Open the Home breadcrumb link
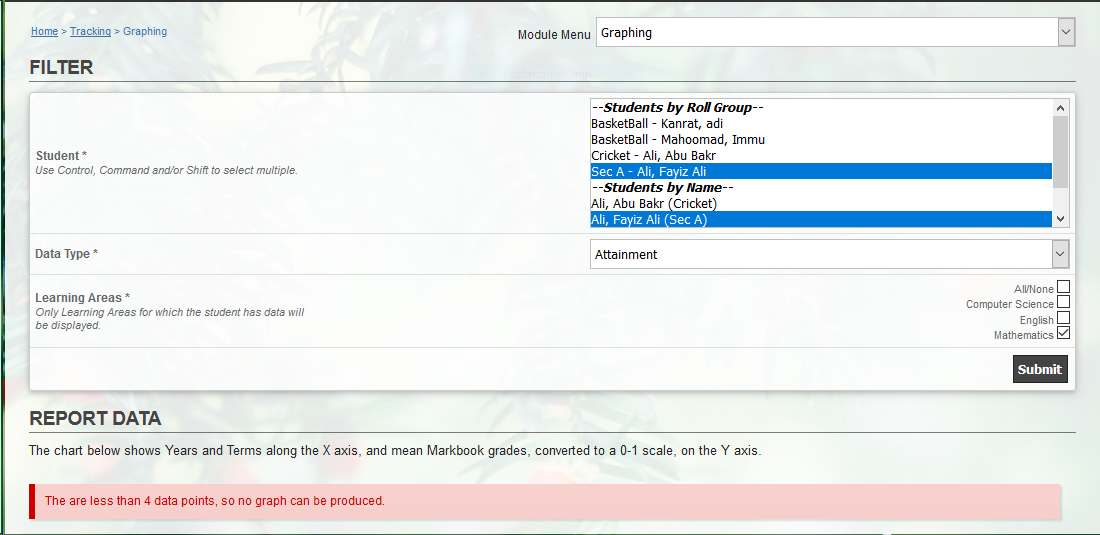1100x535 pixels. click(x=44, y=32)
